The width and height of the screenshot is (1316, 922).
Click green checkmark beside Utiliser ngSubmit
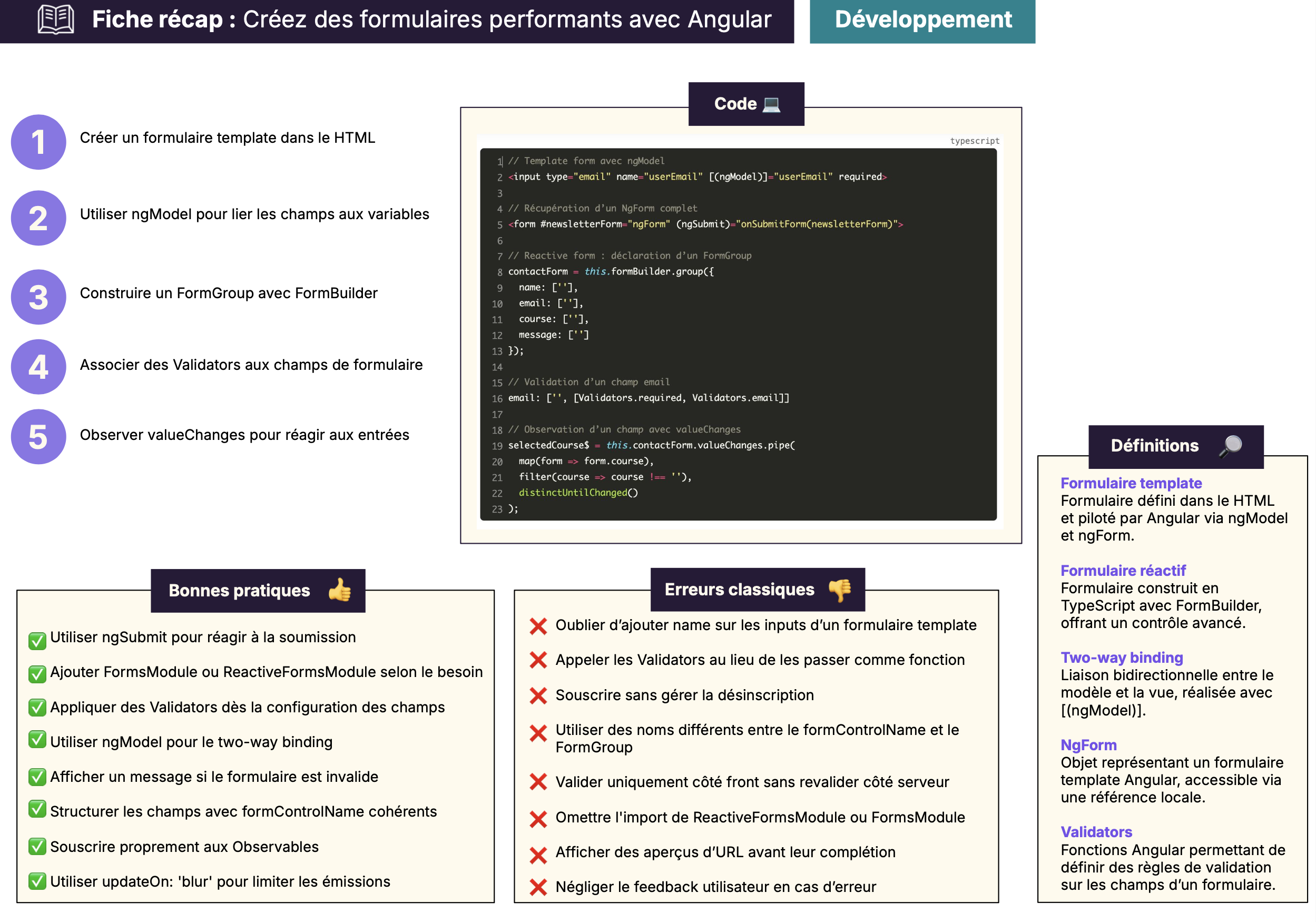[37, 640]
